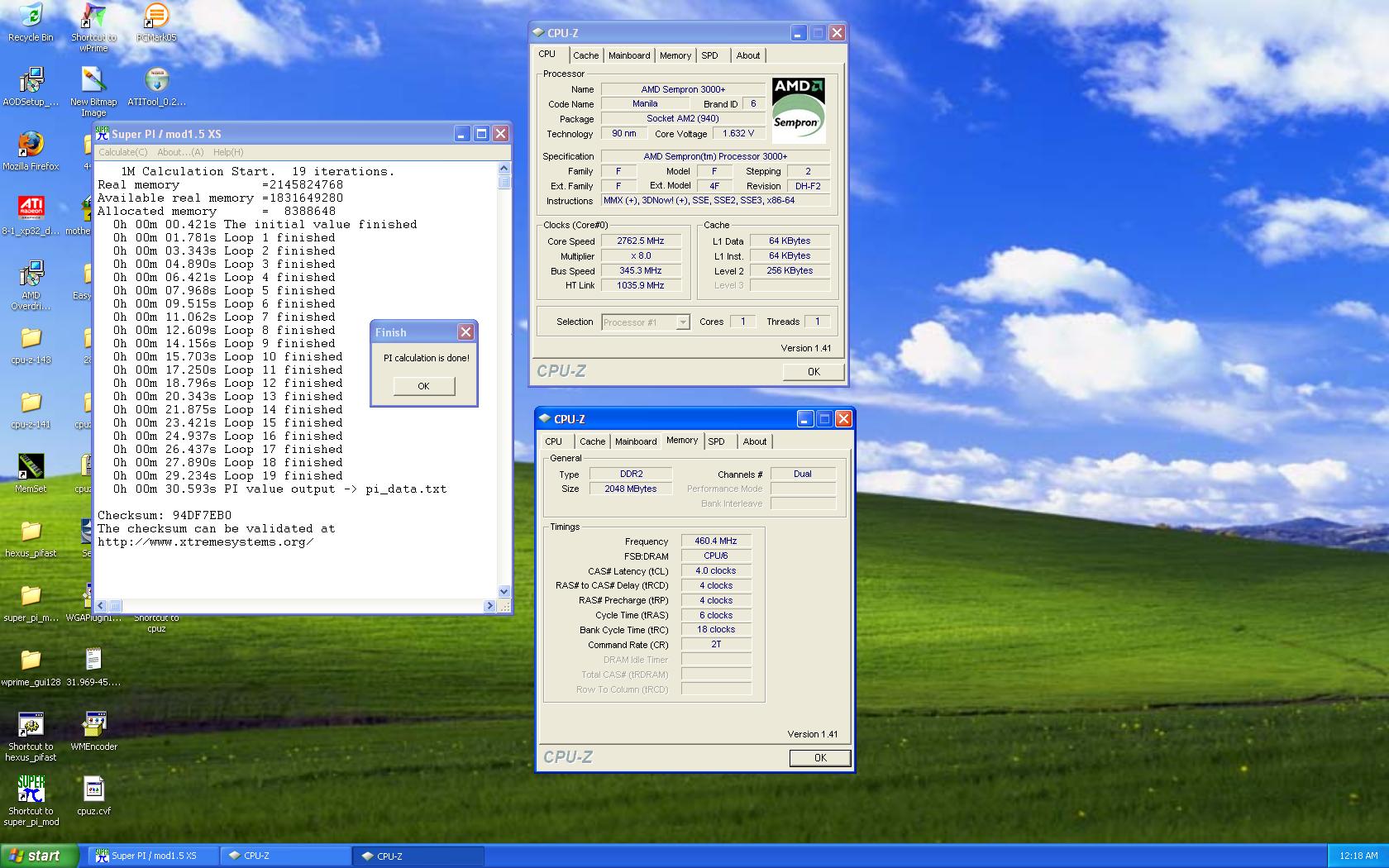
Task: Click the Command Rate value 2T
Action: click(716, 646)
